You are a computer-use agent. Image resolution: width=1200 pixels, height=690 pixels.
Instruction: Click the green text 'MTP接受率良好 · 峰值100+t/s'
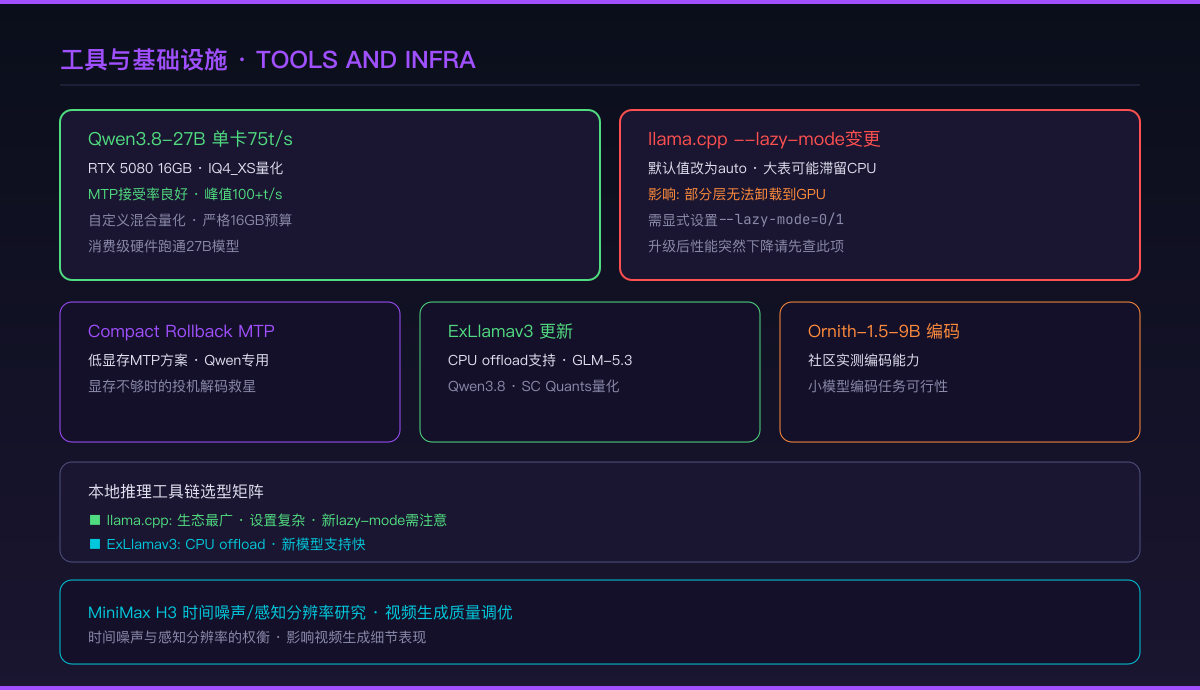click(185, 194)
